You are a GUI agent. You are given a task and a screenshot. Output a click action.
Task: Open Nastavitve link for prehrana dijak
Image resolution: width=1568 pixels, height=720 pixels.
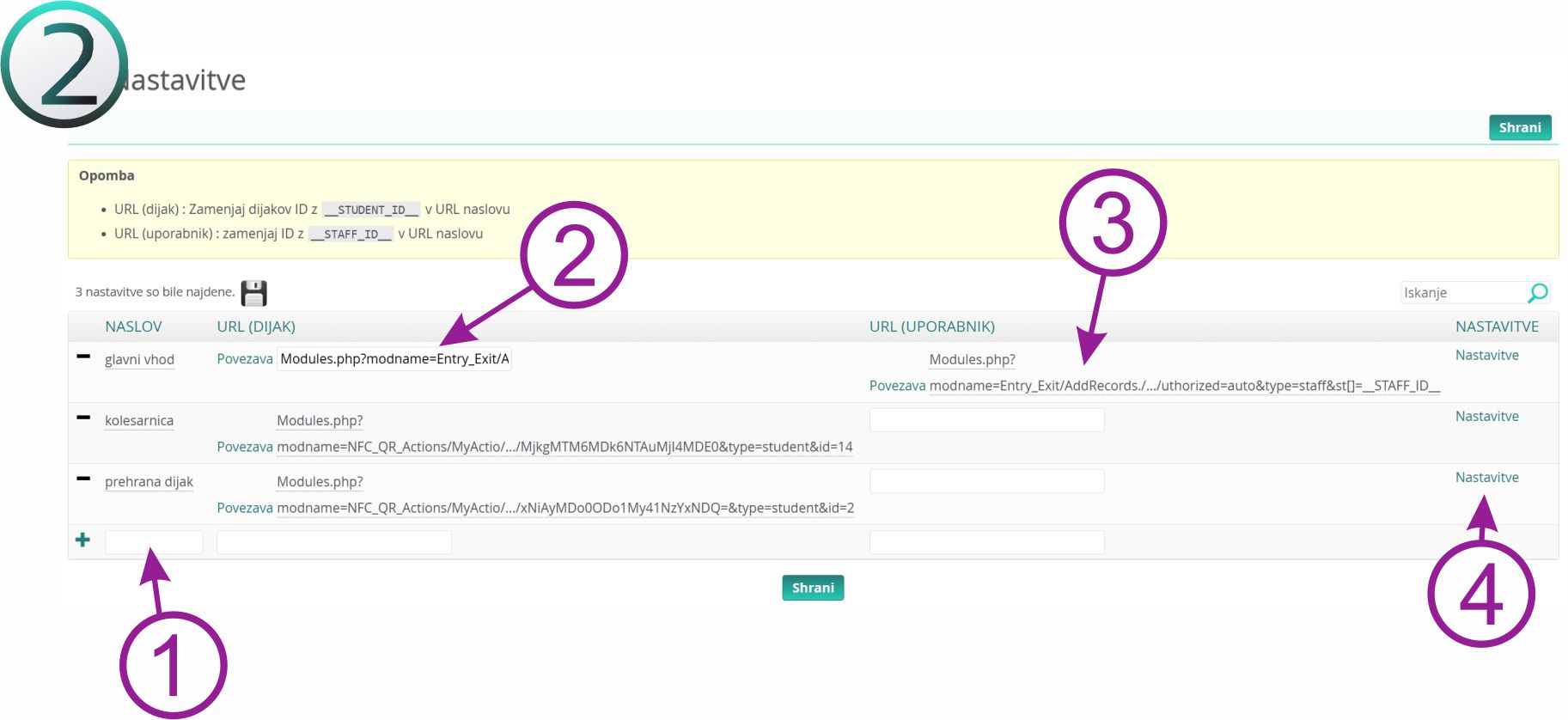(x=1486, y=477)
